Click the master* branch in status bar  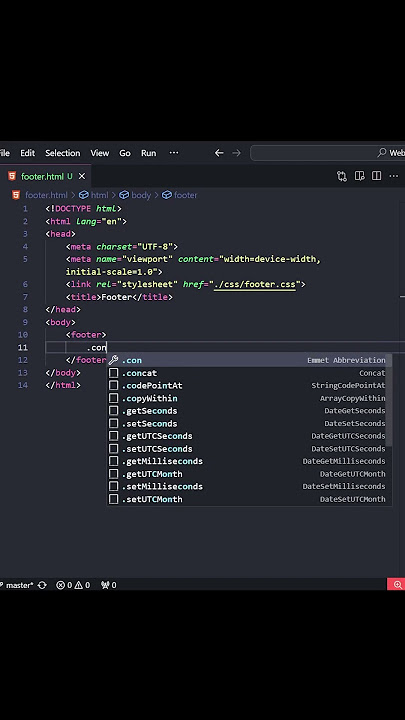click(17, 585)
